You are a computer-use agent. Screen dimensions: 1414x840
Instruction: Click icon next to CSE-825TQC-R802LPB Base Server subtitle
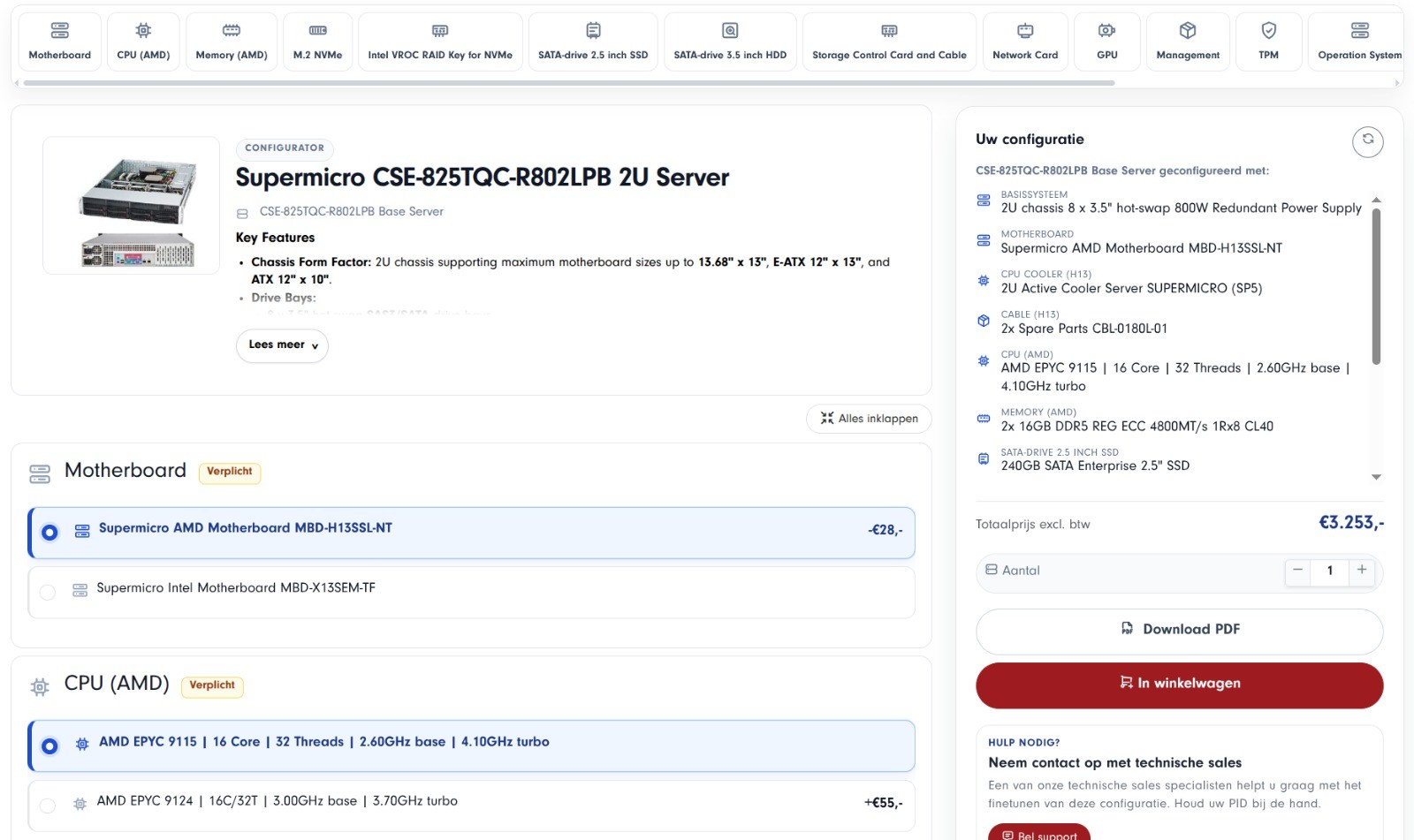[x=242, y=213]
